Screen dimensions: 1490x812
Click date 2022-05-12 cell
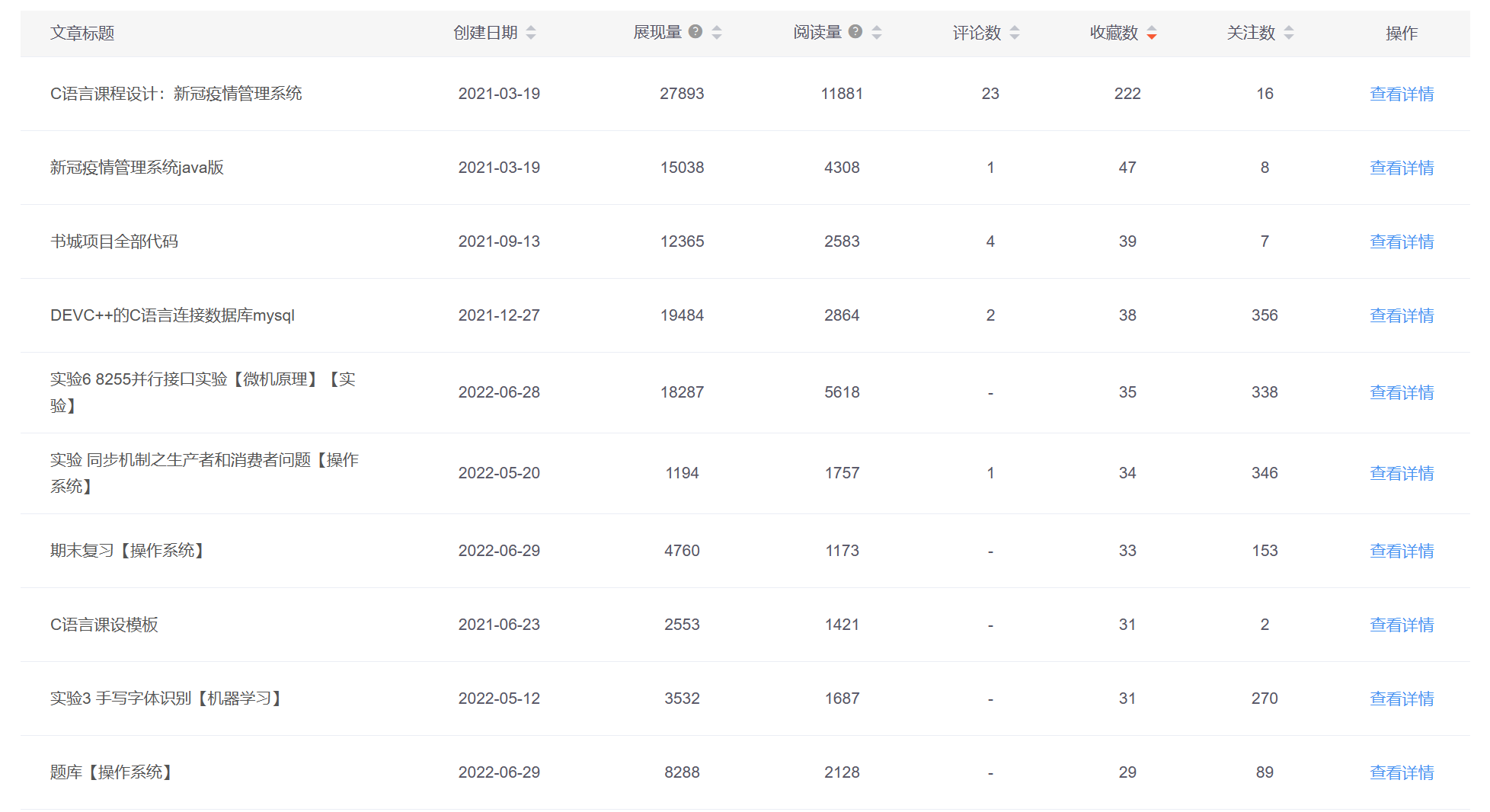(499, 699)
